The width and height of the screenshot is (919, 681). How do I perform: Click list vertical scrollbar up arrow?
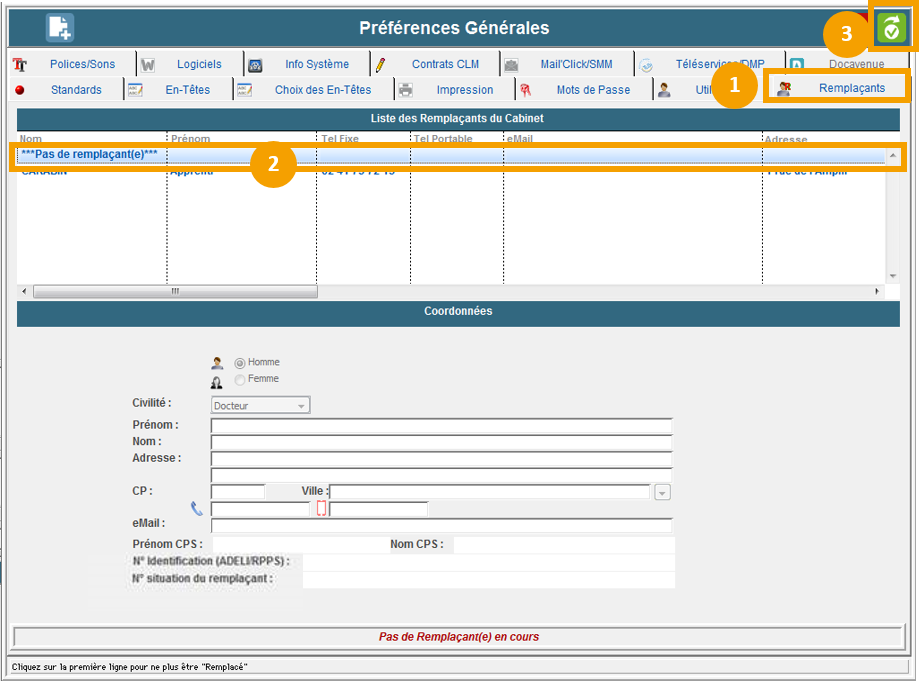coord(893,155)
